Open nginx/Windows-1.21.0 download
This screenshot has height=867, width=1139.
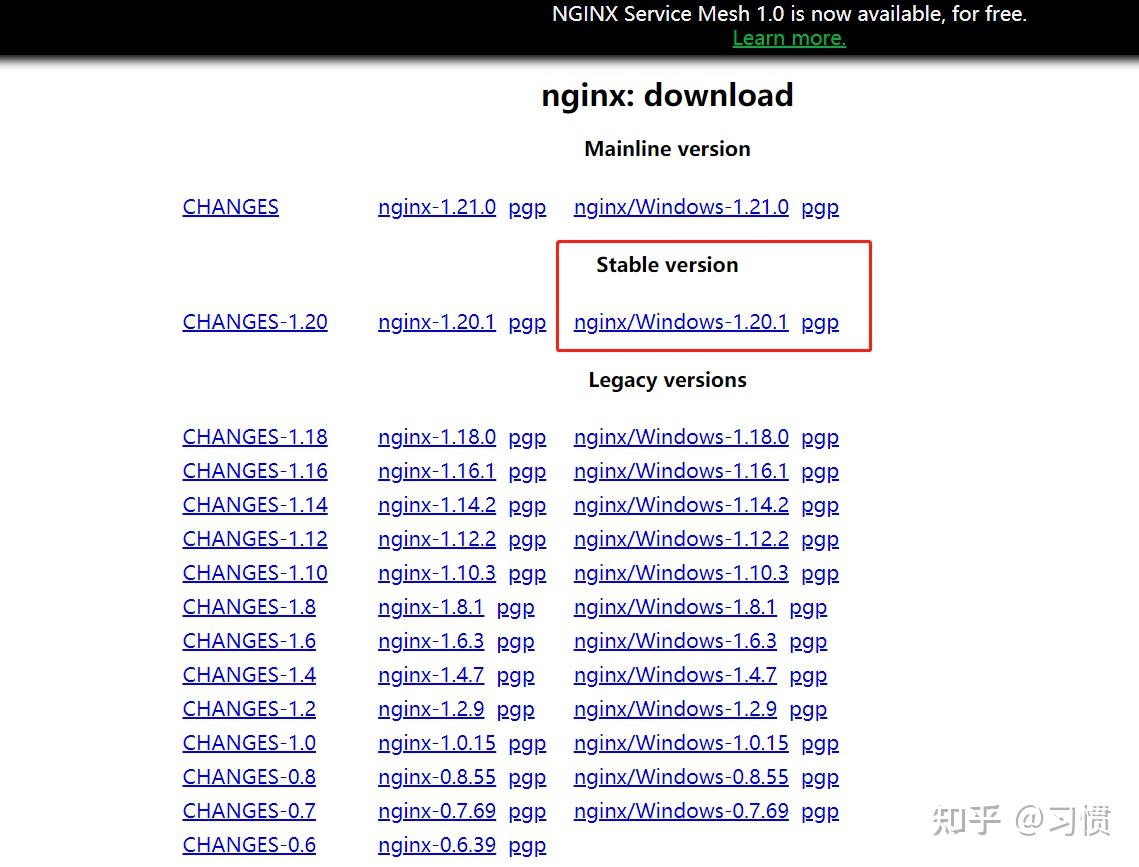coord(681,207)
